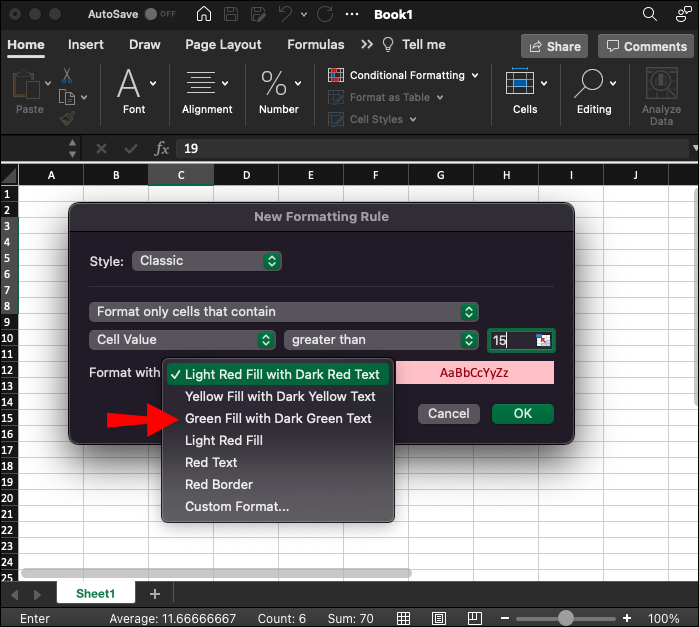Click the formula bar input showing 19
This screenshot has height=627, width=699.
click(420, 148)
